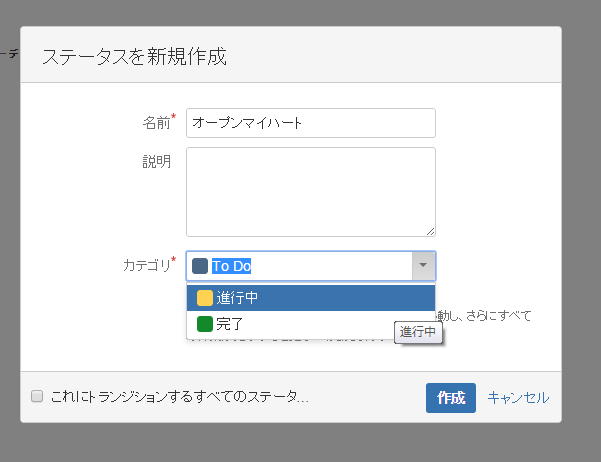Click the カテゴリ field label
This screenshot has width=601, height=462.
click(146, 265)
